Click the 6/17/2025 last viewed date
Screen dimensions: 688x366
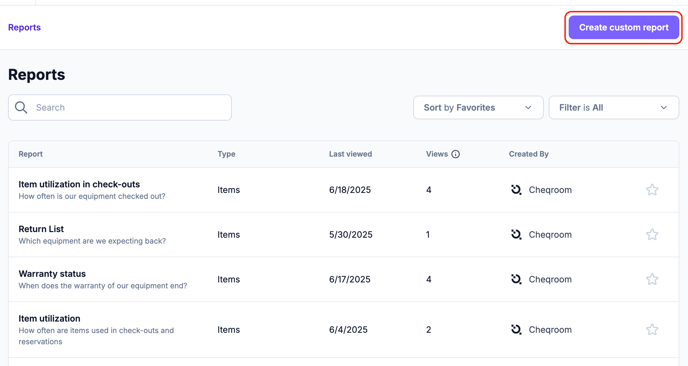point(350,280)
